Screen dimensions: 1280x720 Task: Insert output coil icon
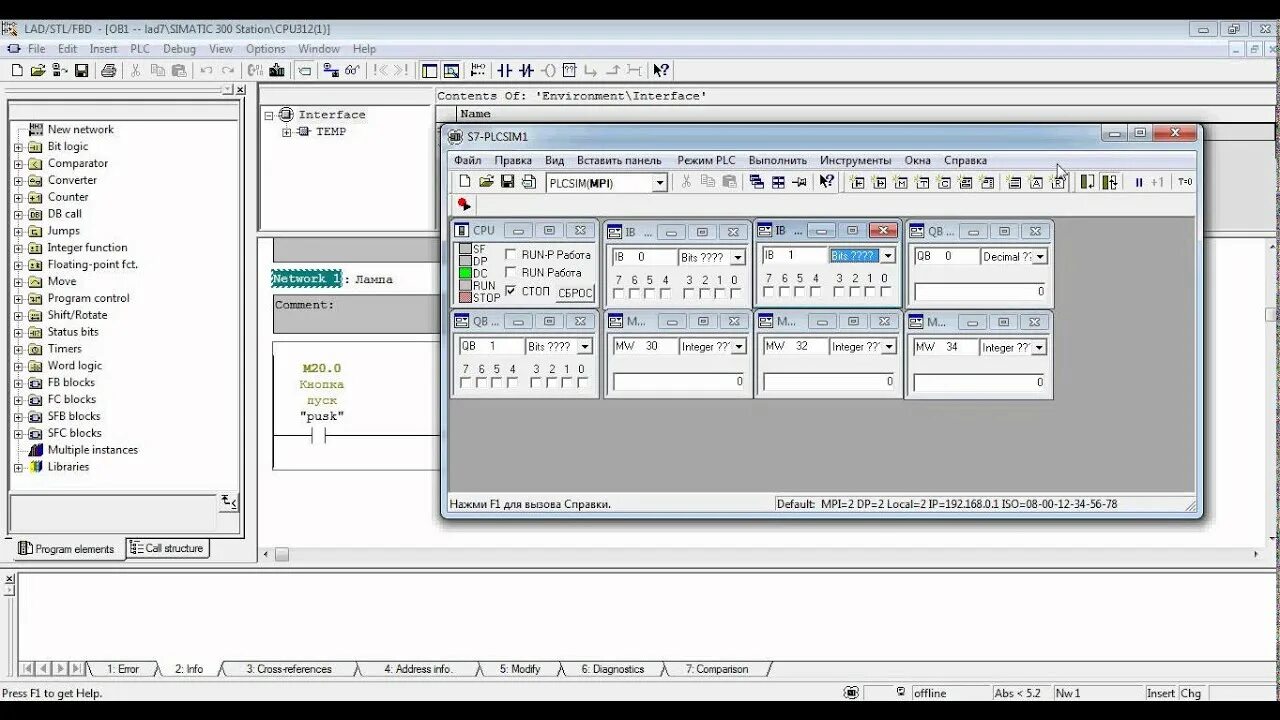tap(548, 70)
